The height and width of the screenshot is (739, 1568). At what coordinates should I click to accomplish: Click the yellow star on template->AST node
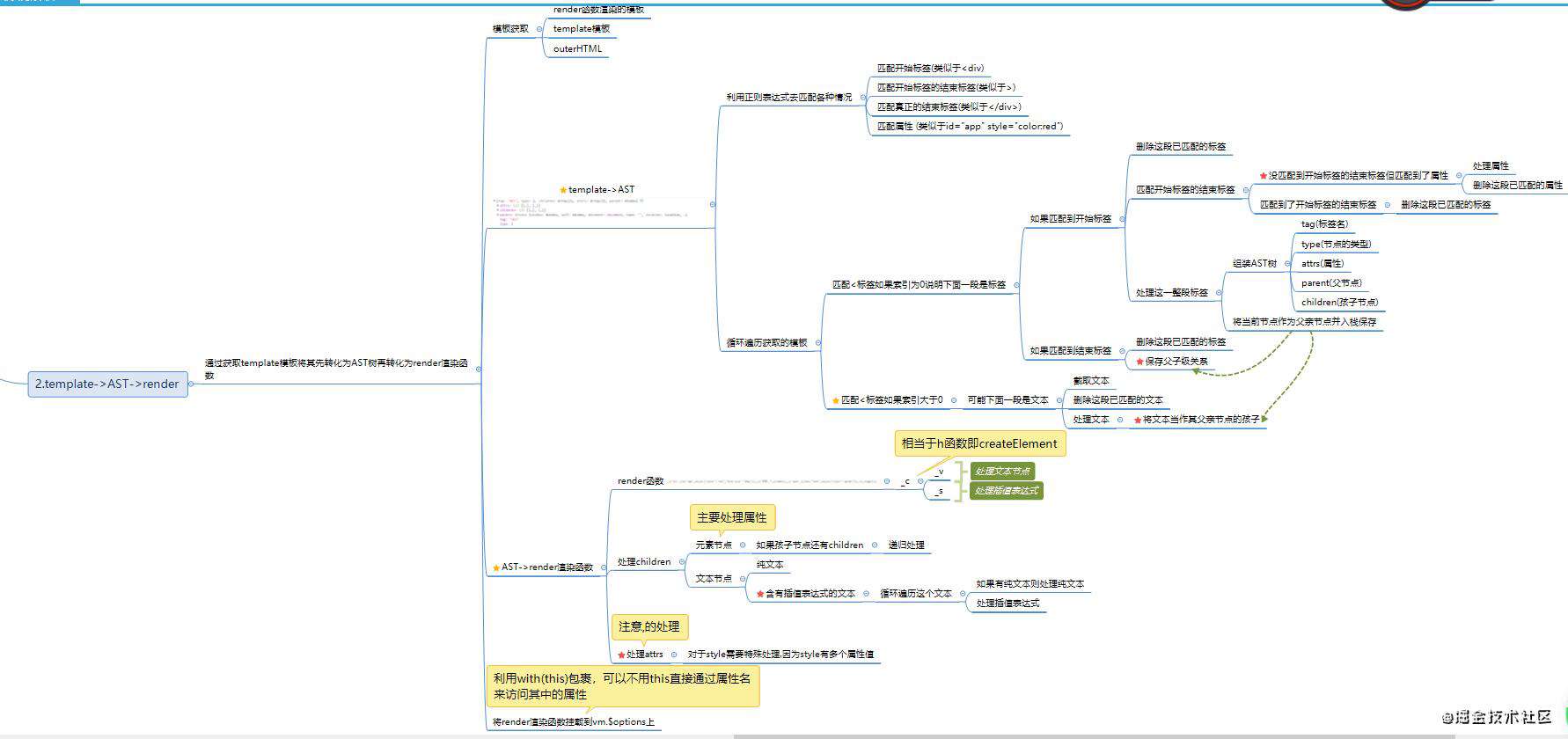(x=563, y=190)
